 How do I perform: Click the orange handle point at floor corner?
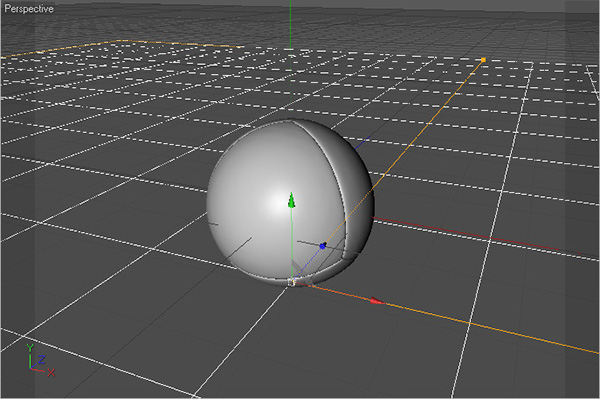pos(483,60)
